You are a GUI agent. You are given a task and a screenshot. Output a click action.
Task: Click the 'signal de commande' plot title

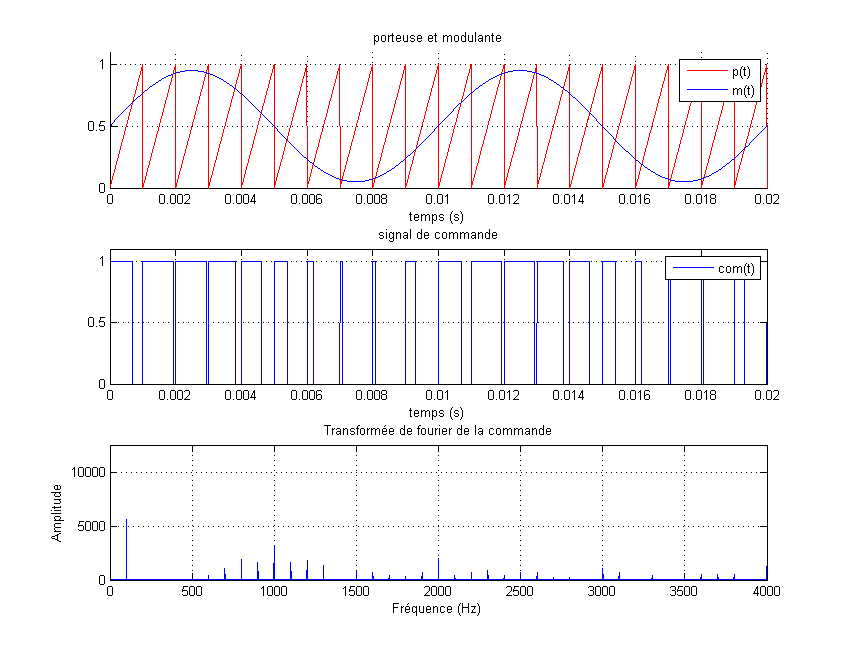pyautogui.click(x=439, y=234)
